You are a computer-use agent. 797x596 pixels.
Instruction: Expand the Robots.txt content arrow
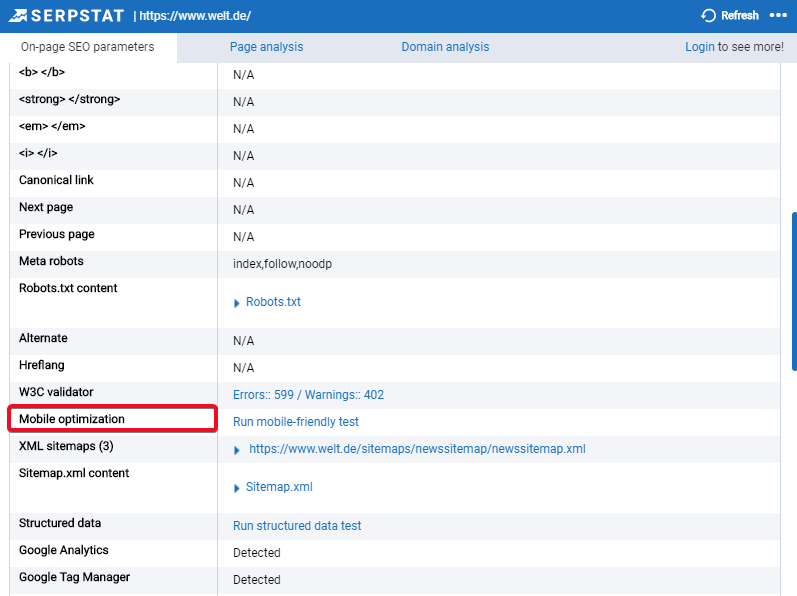point(236,303)
